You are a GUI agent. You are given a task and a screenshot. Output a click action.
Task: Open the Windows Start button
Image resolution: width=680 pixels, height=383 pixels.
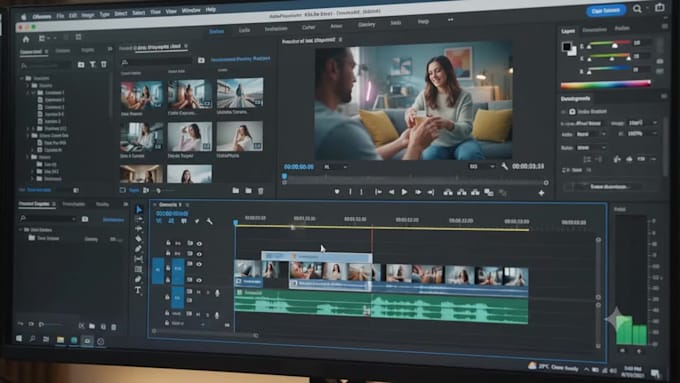coord(19,338)
